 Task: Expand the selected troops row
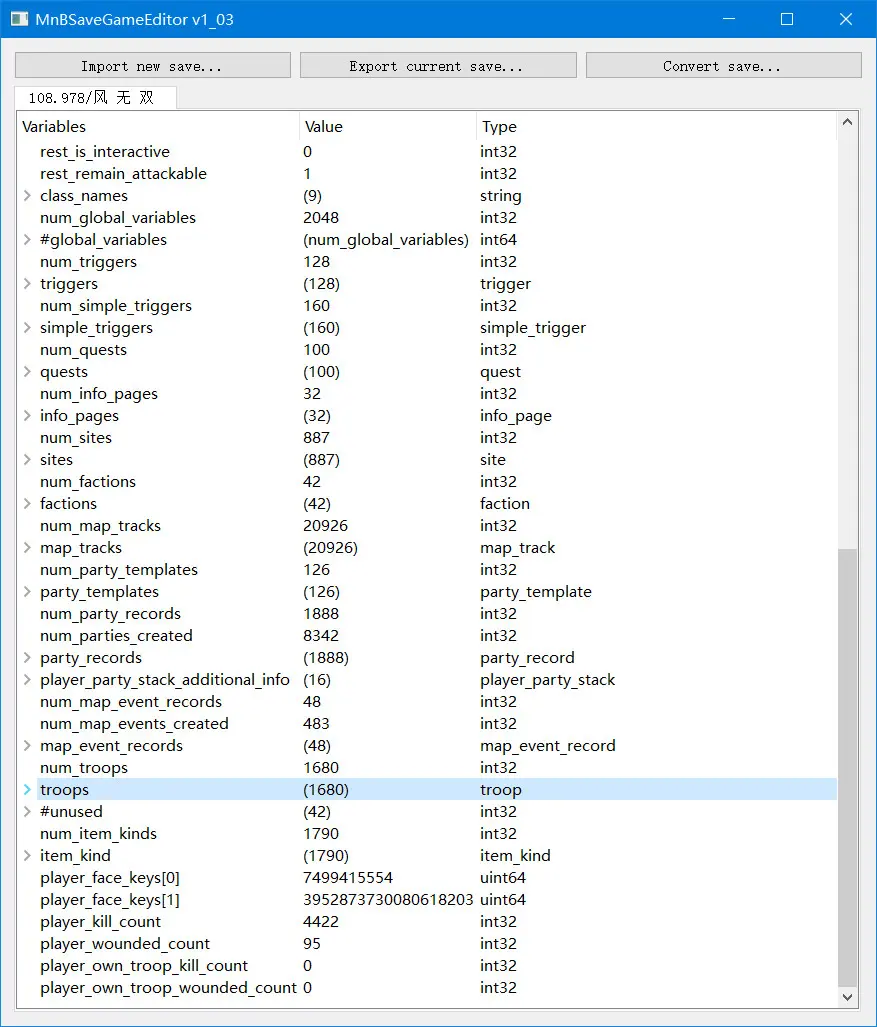pos(28,789)
